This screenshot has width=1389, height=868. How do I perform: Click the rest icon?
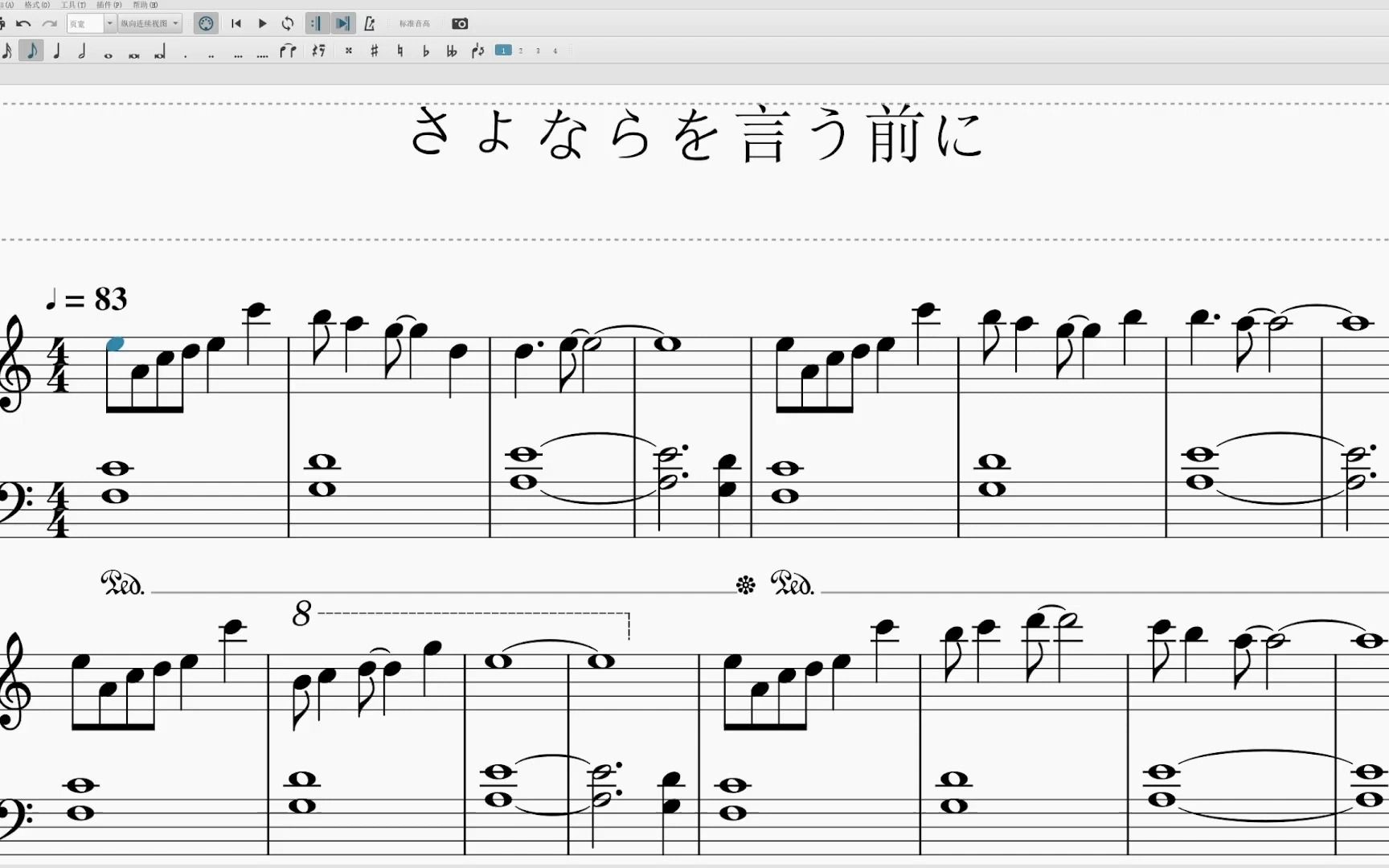click(319, 51)
